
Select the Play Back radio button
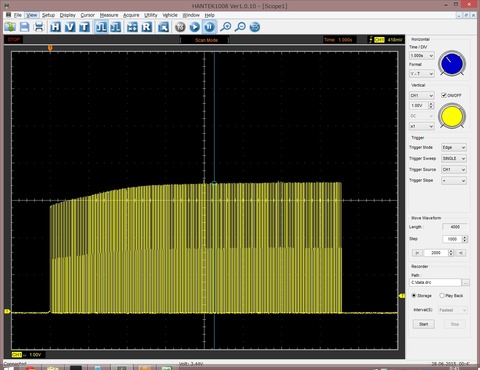pos(442,296)
